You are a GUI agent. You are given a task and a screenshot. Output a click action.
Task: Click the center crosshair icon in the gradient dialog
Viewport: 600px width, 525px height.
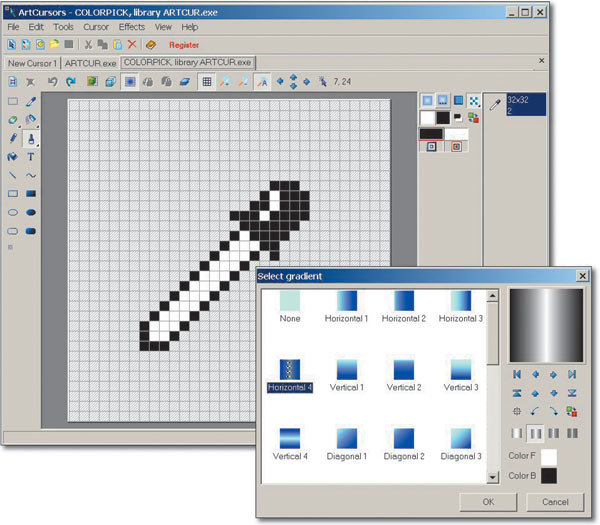point(517,411)
